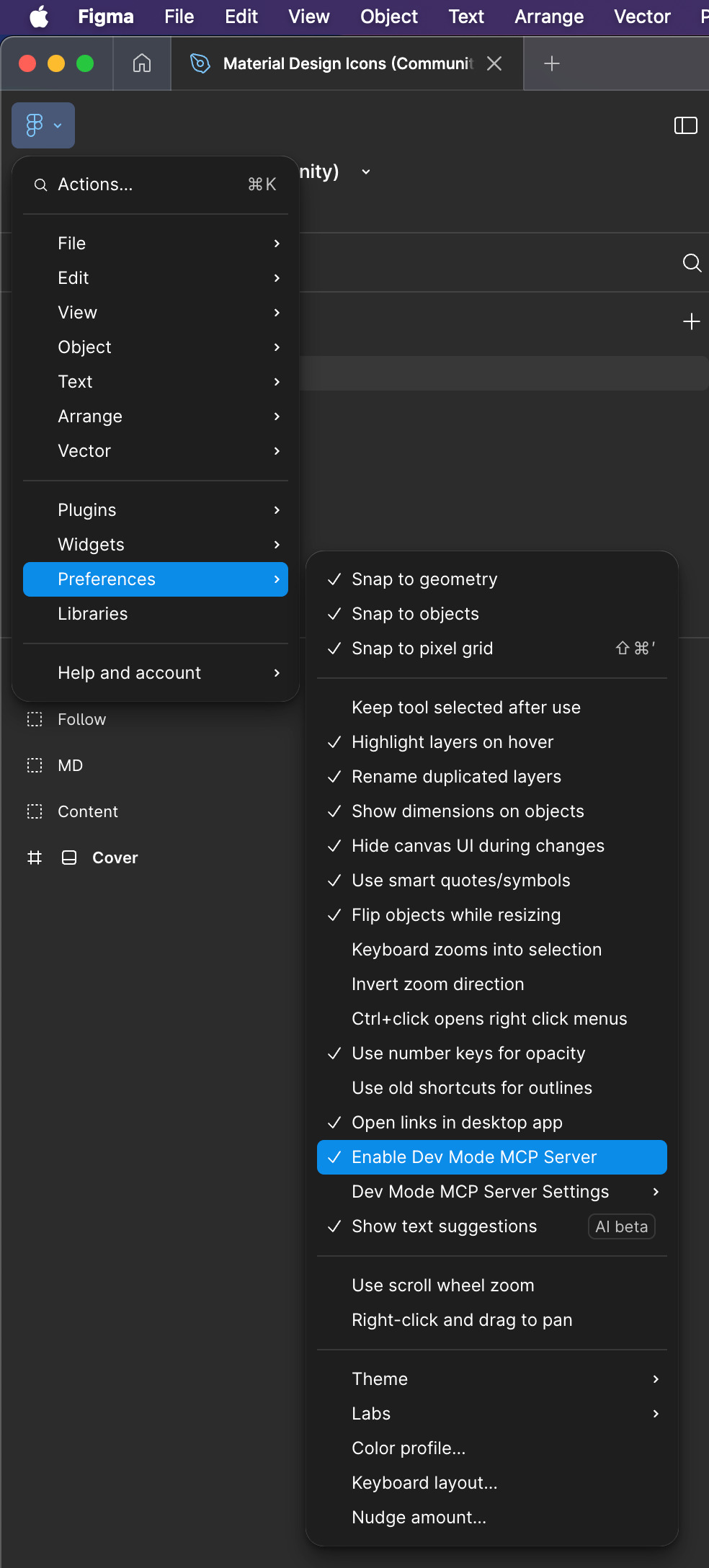The height and width of the screenshot is (1568, 709).
Task: Open Dev Mode MCP Server Settings submenu
Action: pos(492,1192)
